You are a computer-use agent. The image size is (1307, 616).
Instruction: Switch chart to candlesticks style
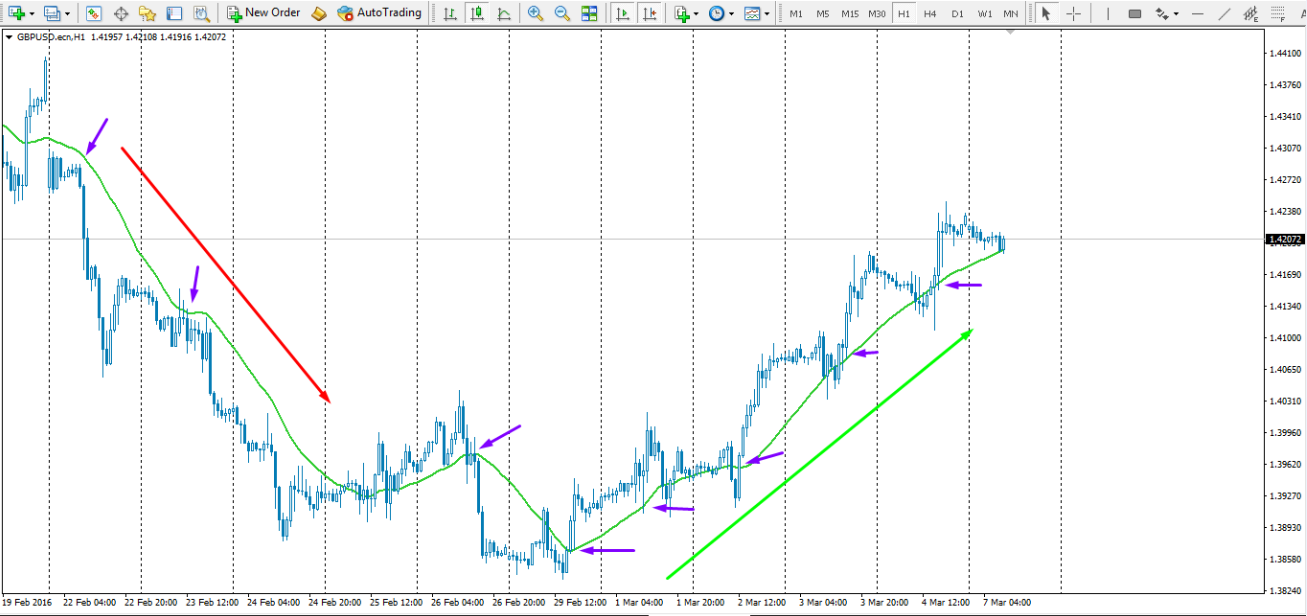pyautogui.click(x=477, y=13)
